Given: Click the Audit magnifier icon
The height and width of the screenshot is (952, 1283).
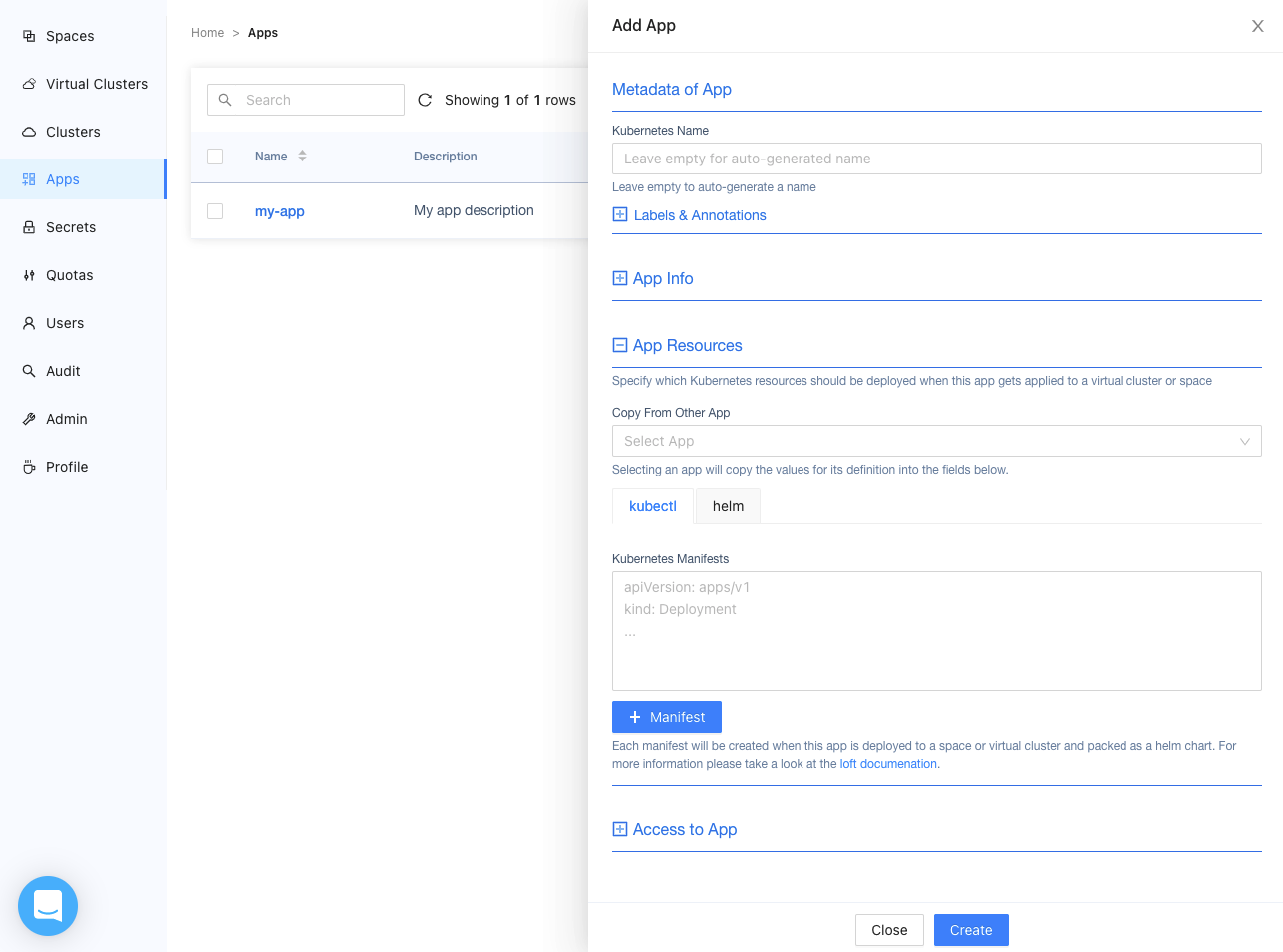Looking at the screenshot, I should (x=29, y=371).
